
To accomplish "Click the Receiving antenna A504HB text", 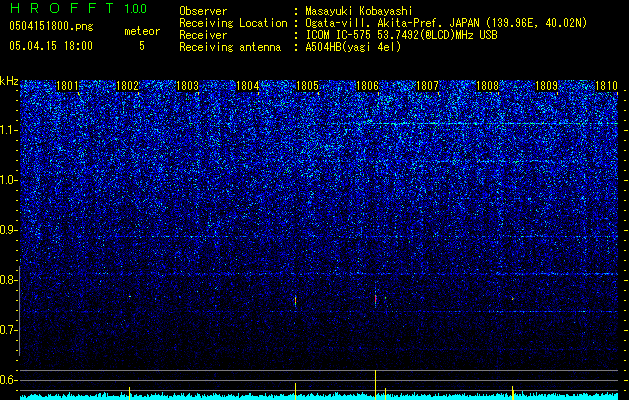I will pyautogui.click(x=353, y=47).
